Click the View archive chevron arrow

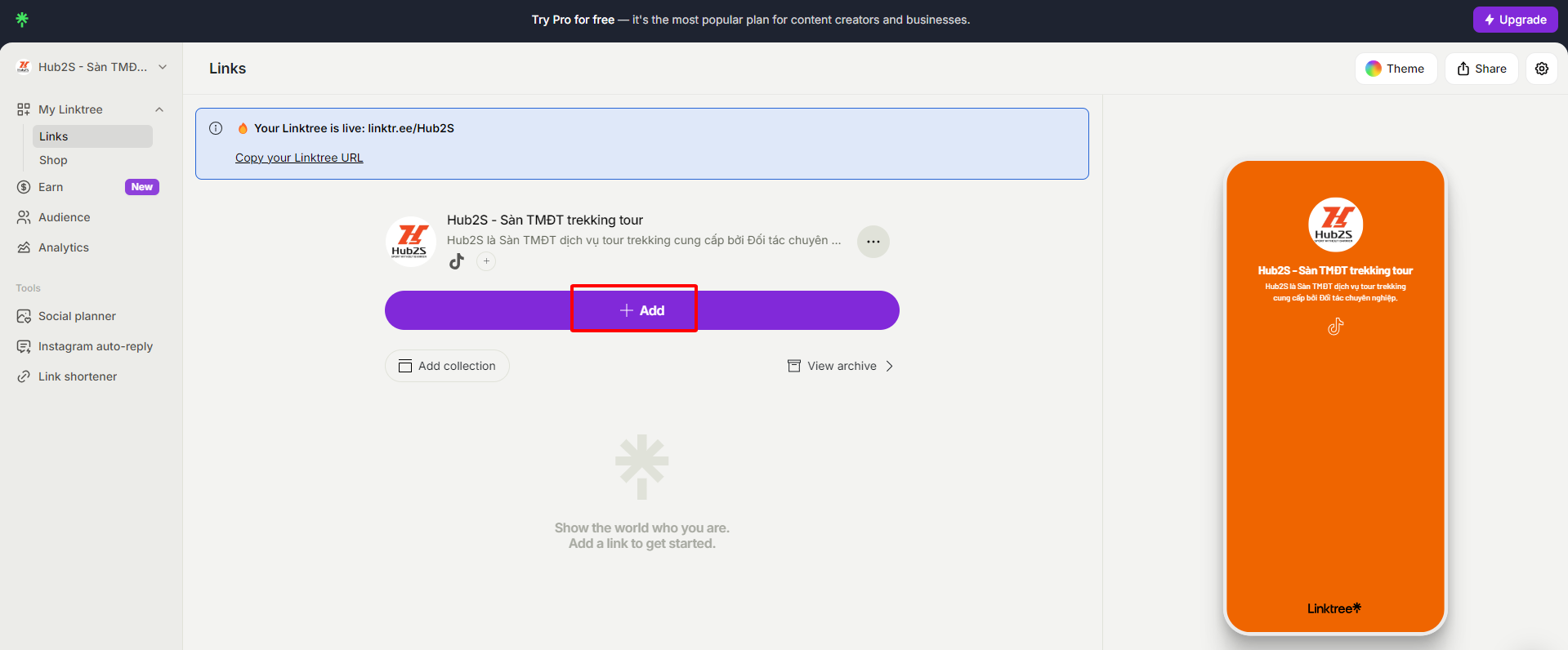tap(890, 366)
